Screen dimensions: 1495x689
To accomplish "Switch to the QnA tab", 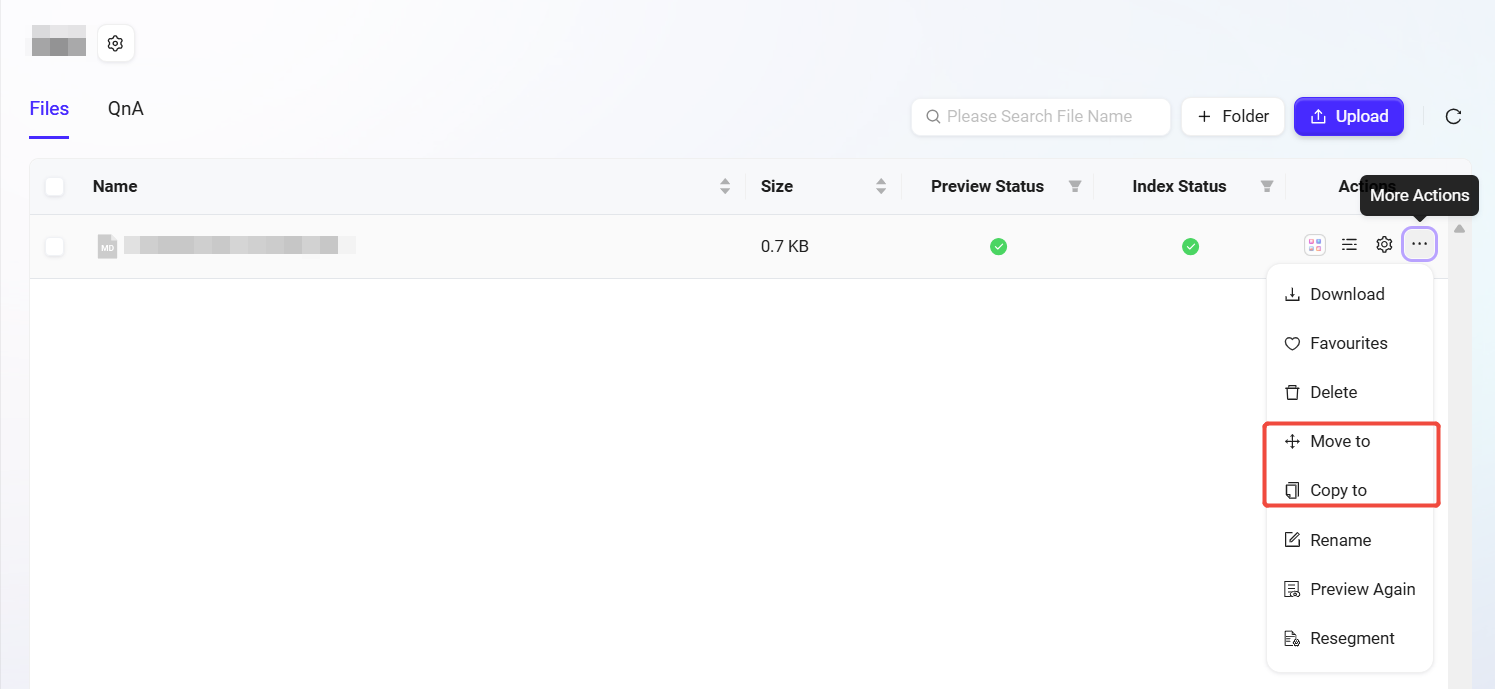I will click(126, 109).
